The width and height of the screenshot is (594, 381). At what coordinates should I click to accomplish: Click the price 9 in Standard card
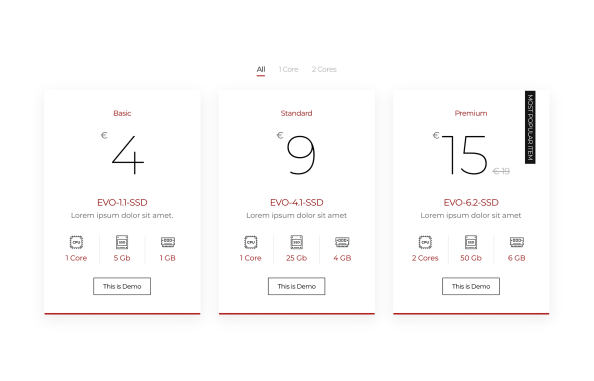click(x=301, y=155)
